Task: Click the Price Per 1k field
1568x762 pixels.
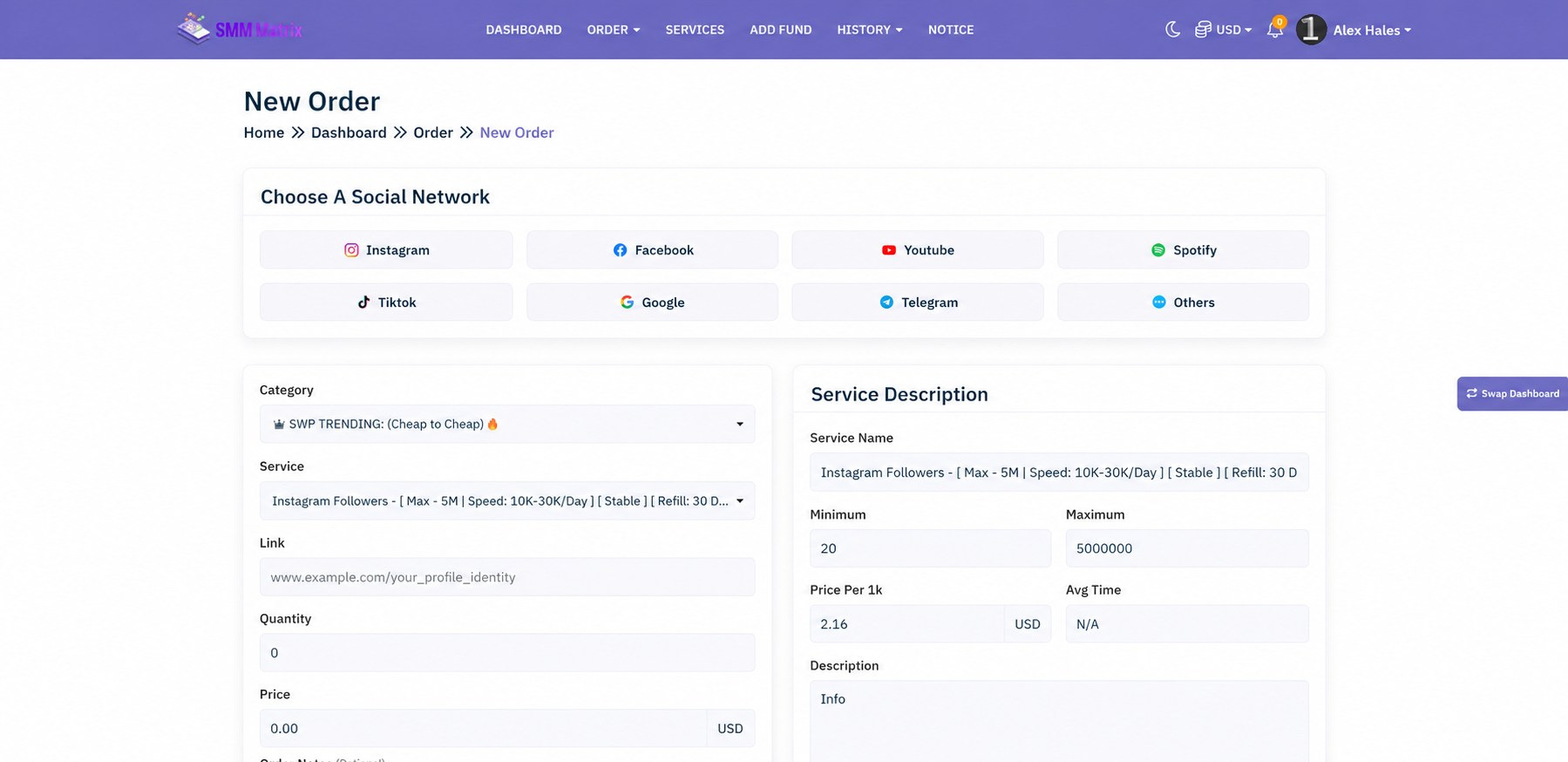Action: click(906, 624)
